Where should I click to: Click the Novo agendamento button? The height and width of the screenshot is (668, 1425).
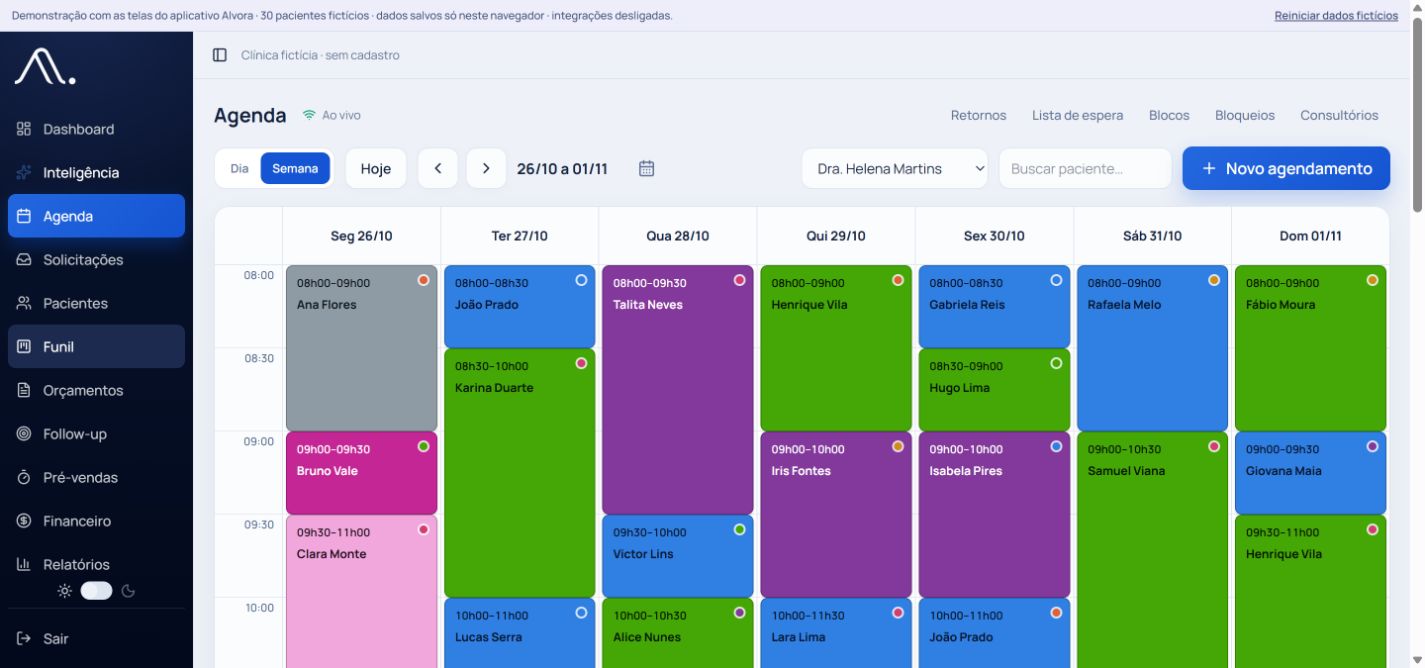pyautogui.click(x=1286, y=168)
